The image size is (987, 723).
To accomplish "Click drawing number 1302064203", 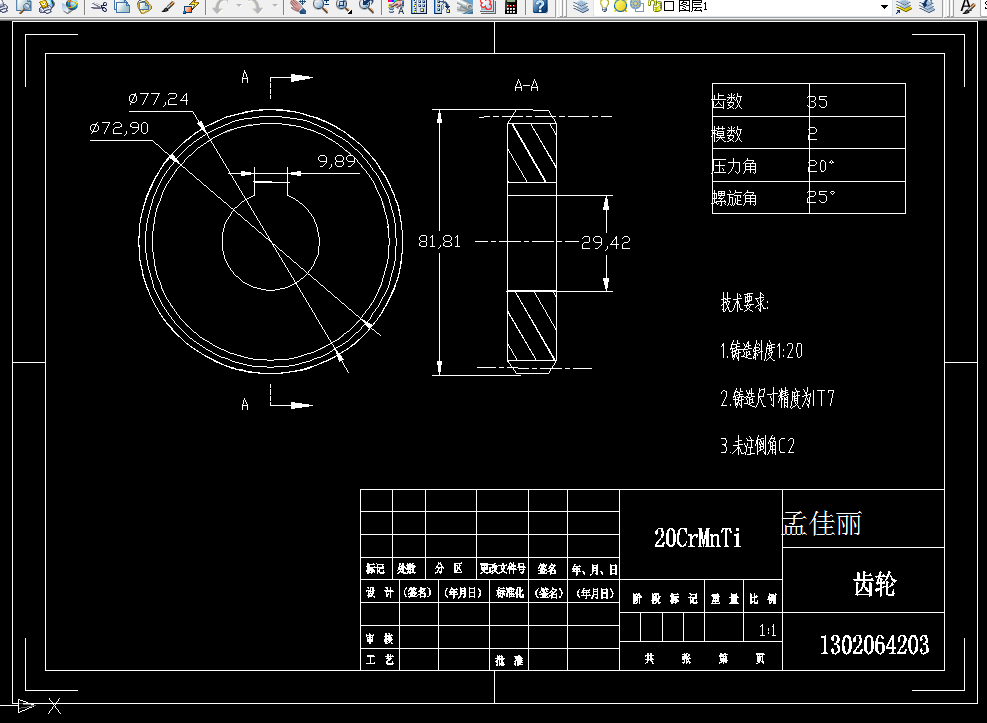I will (874, 645).
